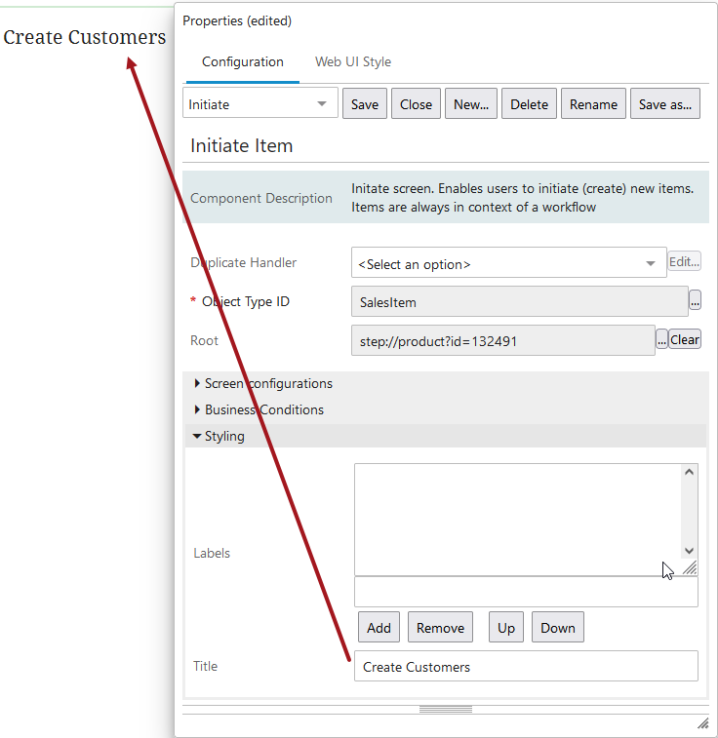The height and width of the screenshot is (738, 718).
Task: Click the Object Type ID field
Action: [x=519, y=302]
